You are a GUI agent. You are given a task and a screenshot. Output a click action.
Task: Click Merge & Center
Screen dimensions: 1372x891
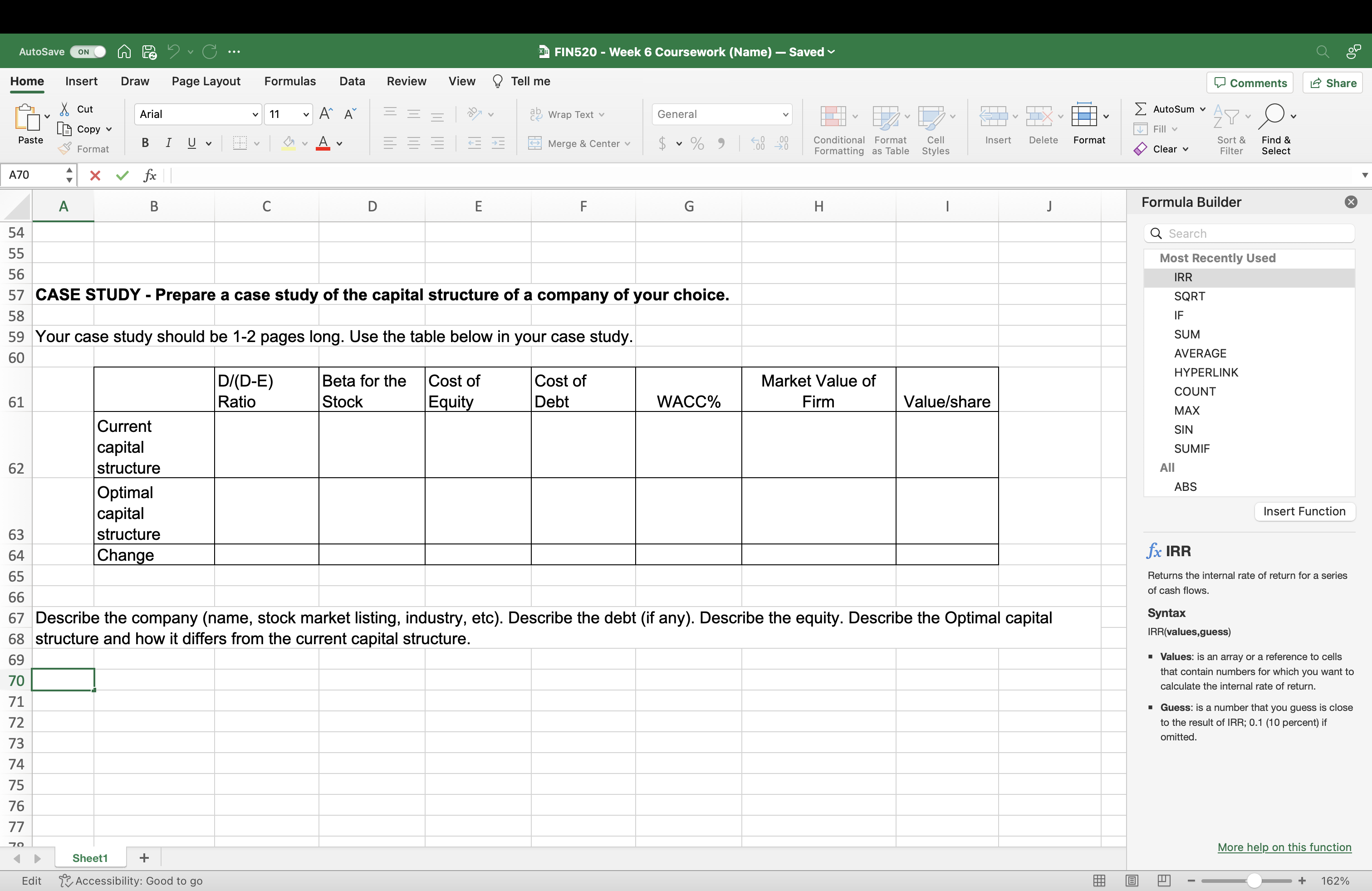579,143
